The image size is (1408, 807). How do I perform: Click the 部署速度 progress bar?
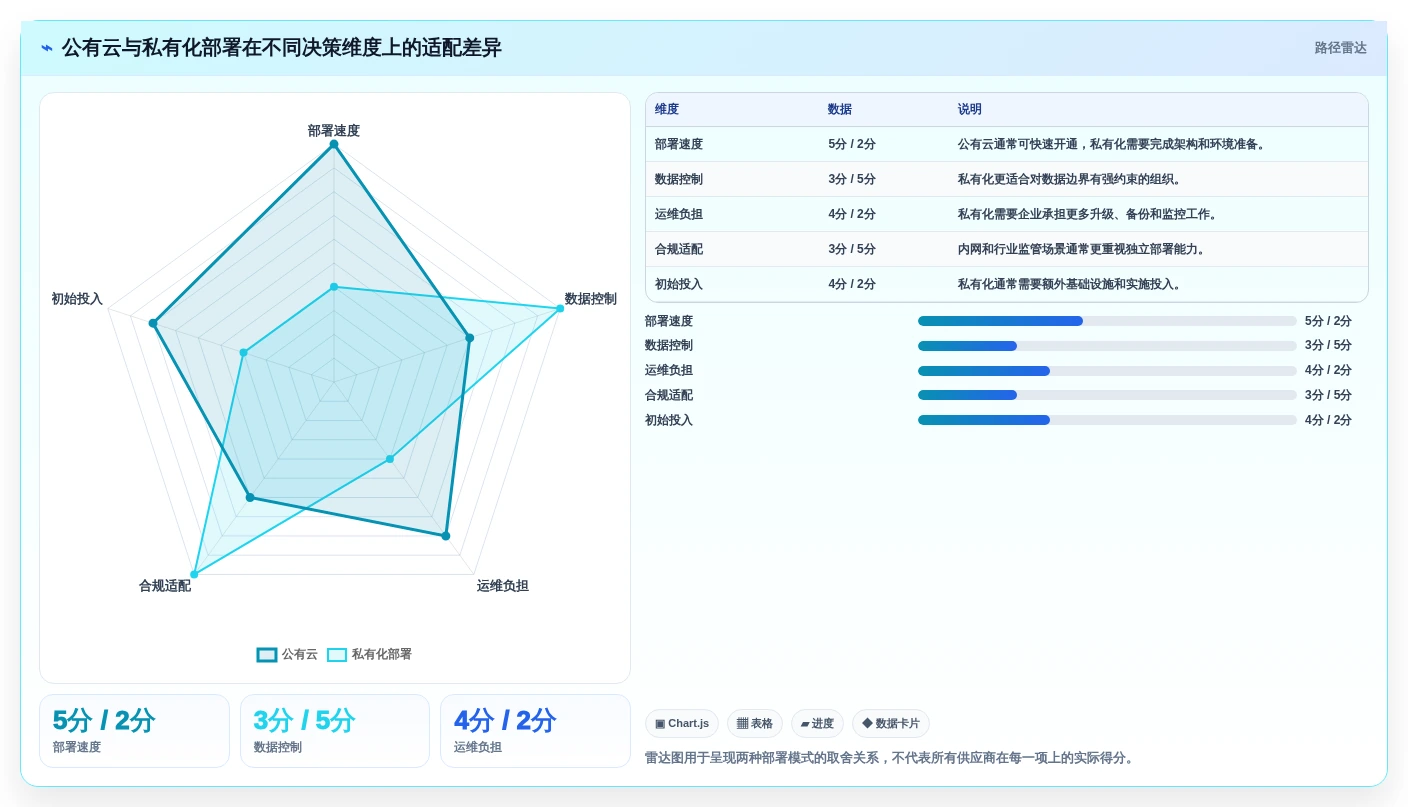(1107, 321)
